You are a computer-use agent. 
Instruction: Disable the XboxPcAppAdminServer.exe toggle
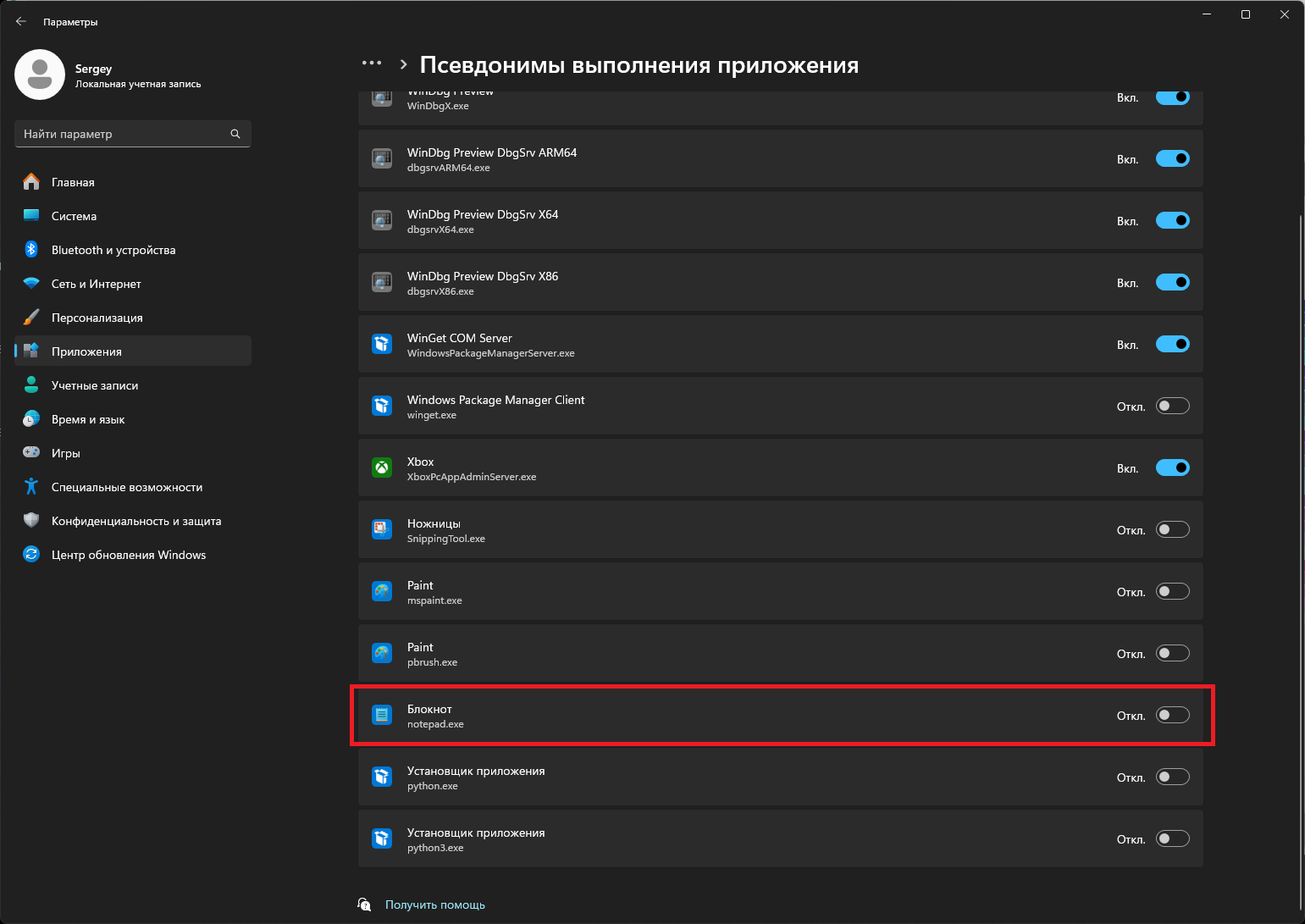tap(1172, 468)
